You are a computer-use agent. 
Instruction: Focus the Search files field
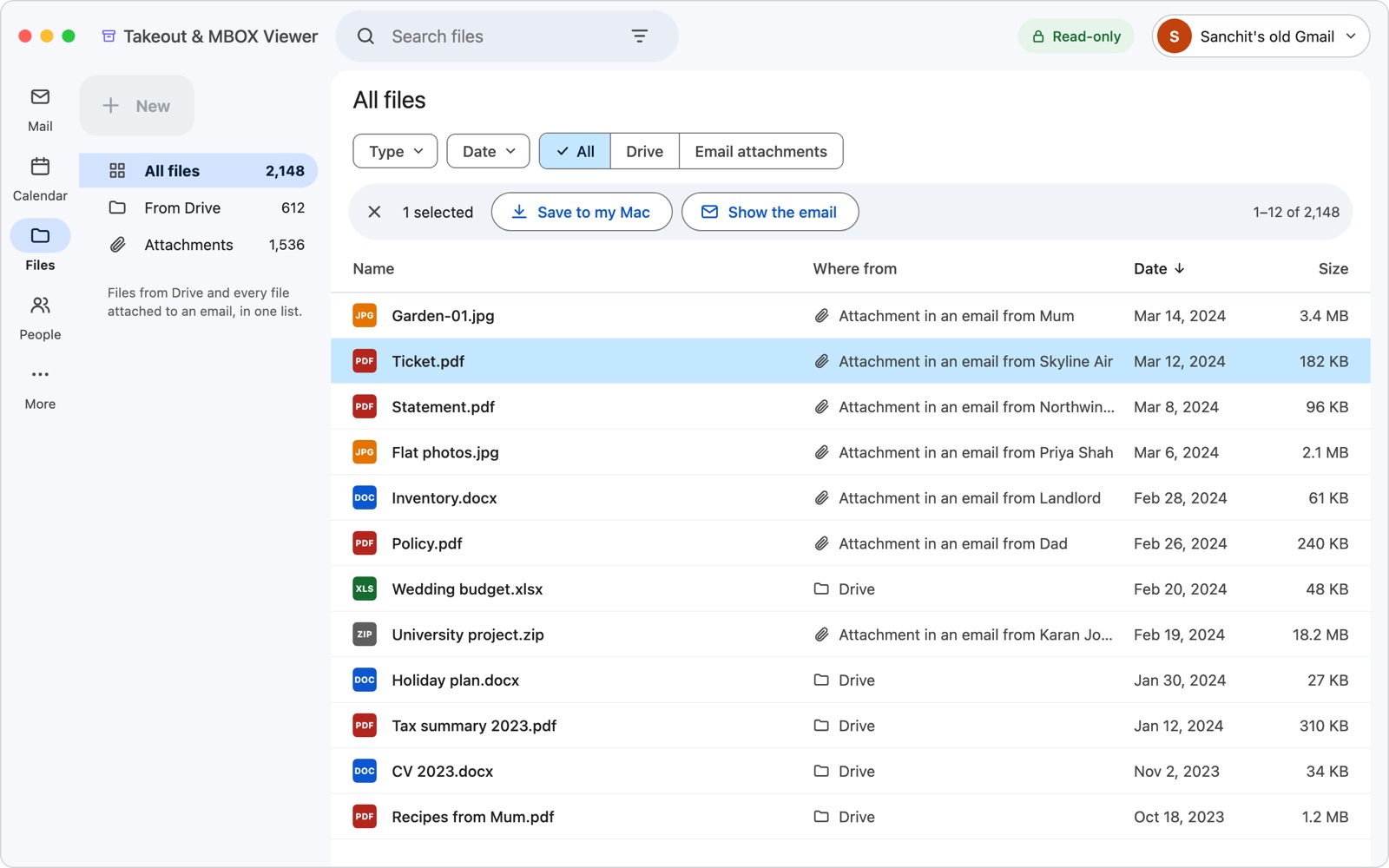[507, 36]
